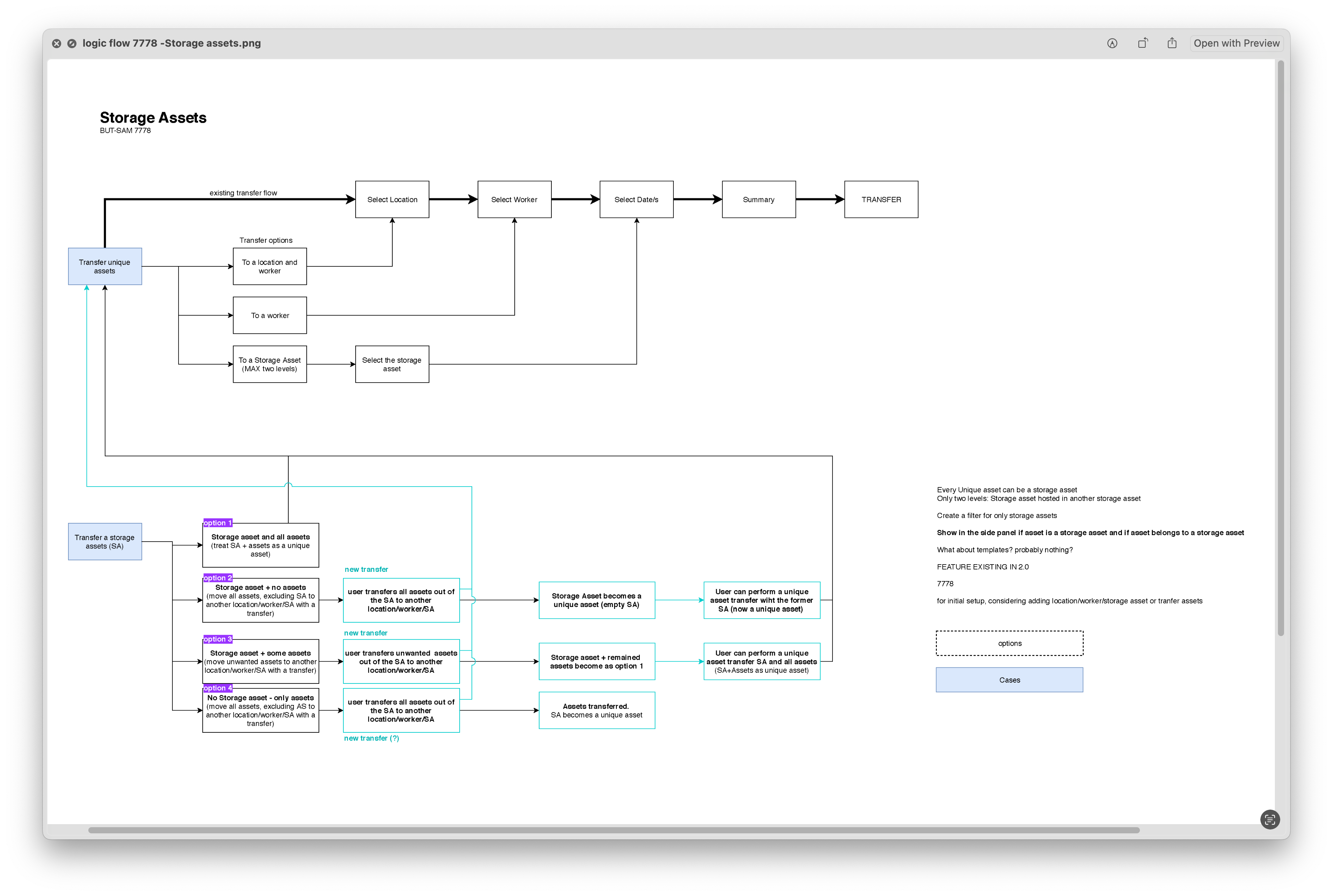Click the file name in title bar
This screenshot has width=1333, height=896.
click(171, 44)
